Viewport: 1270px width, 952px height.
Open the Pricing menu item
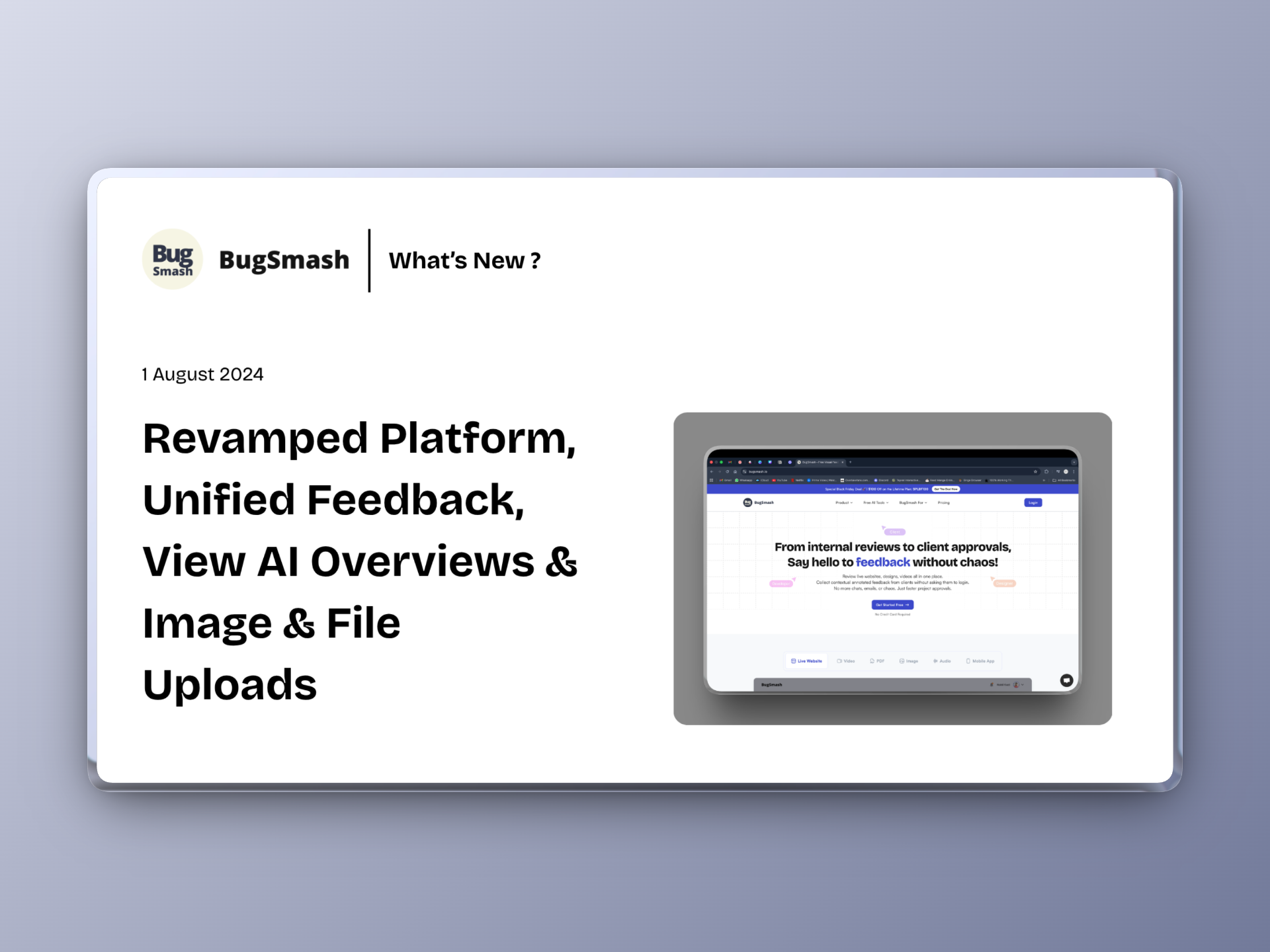[x=943, y=502]
